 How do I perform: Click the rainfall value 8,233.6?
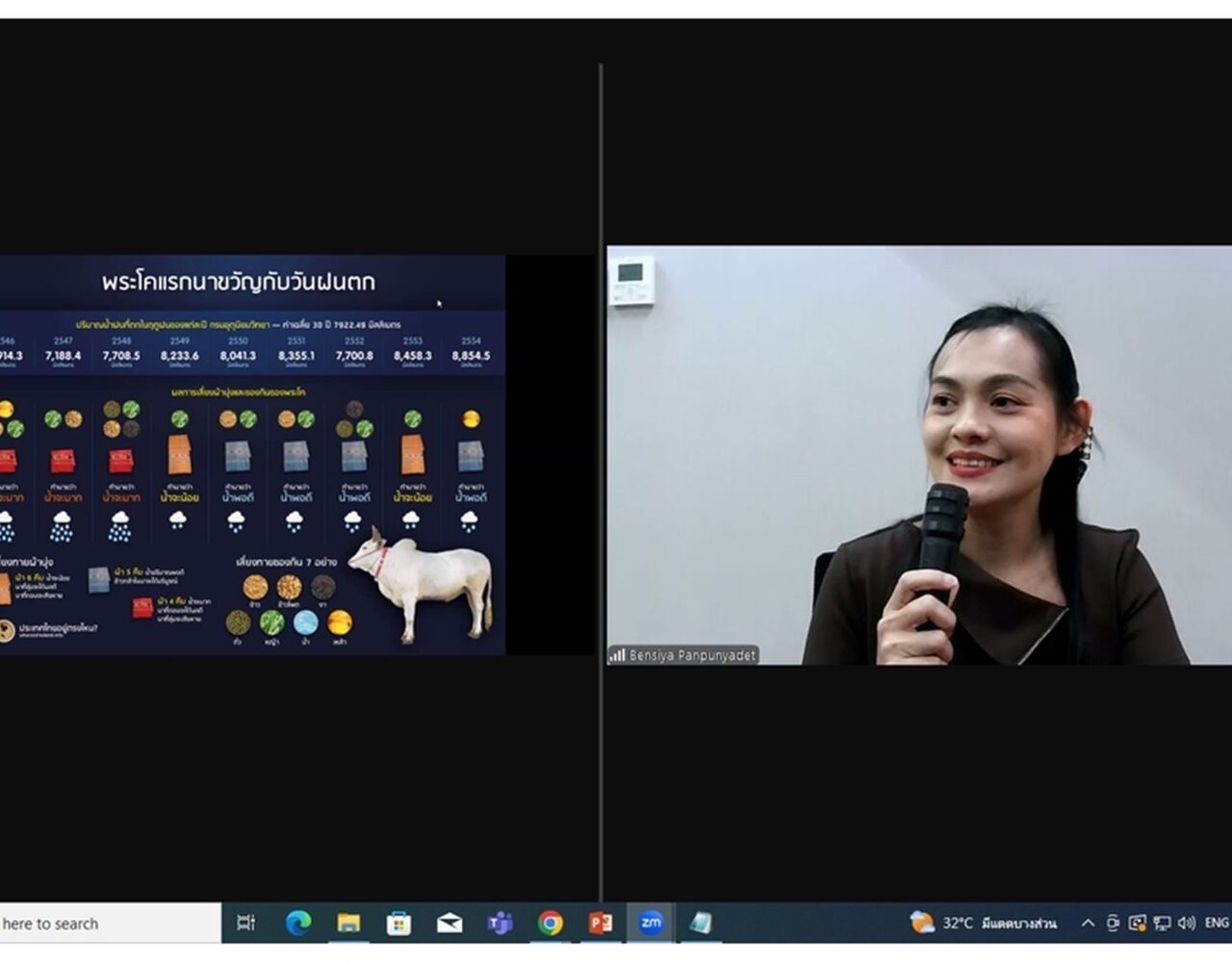[180, 355]
